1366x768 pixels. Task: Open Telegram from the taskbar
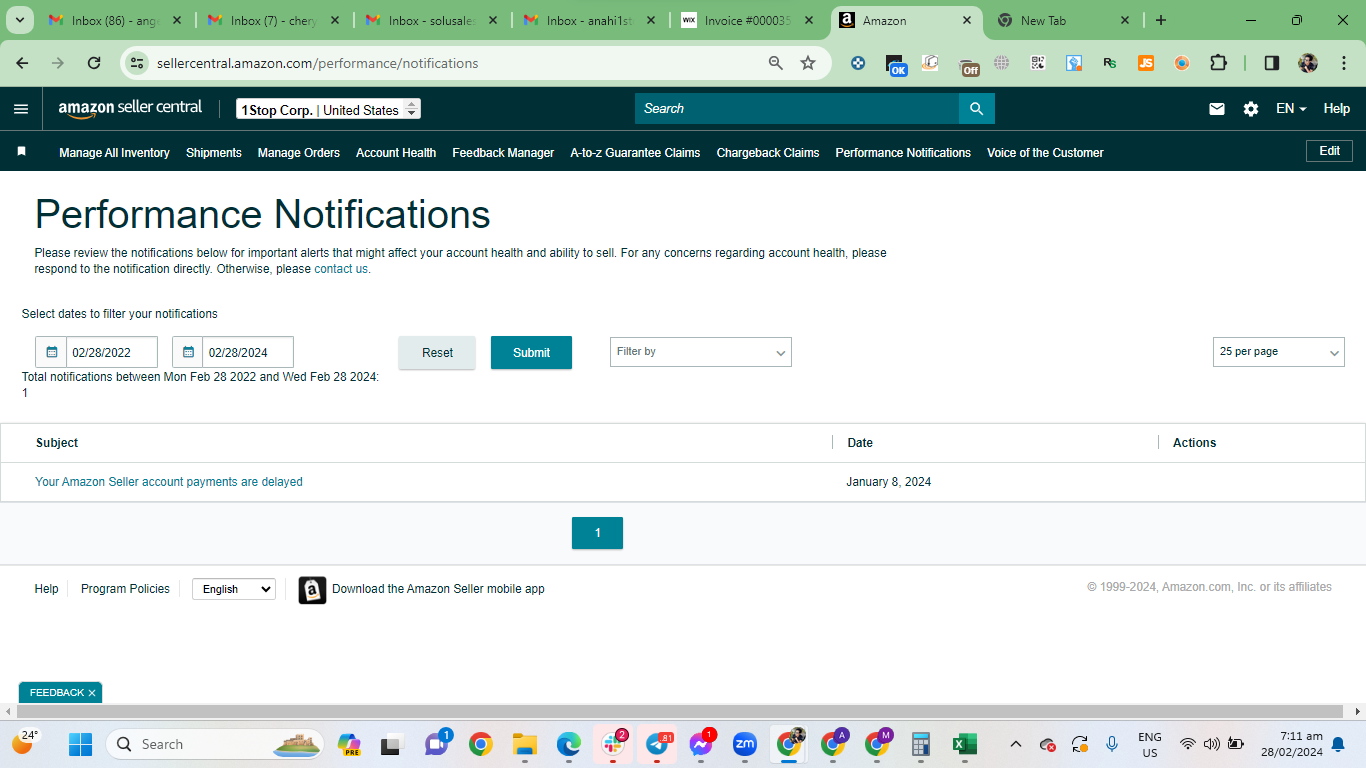(x=657, y=744)
